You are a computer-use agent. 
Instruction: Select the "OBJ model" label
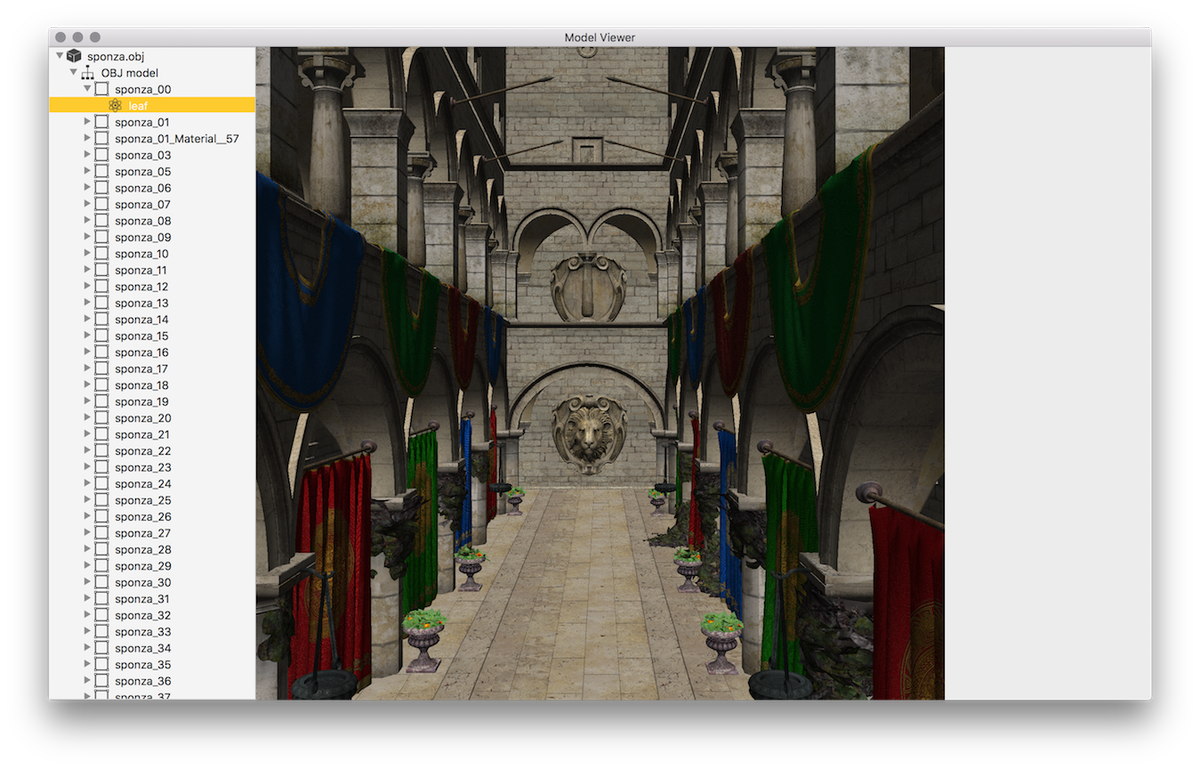(130, 73)
